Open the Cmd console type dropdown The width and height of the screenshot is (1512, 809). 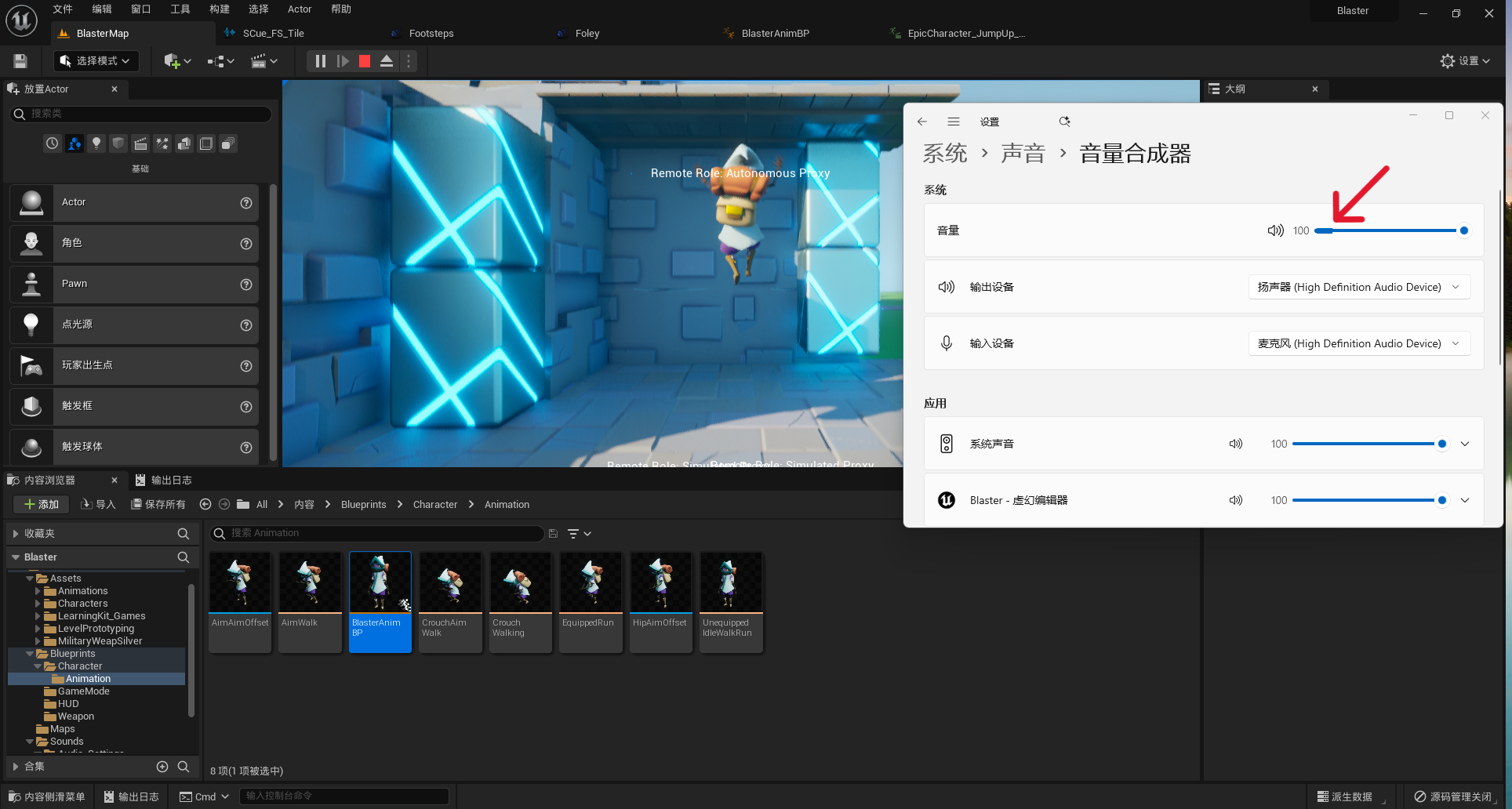coord(204,796)
